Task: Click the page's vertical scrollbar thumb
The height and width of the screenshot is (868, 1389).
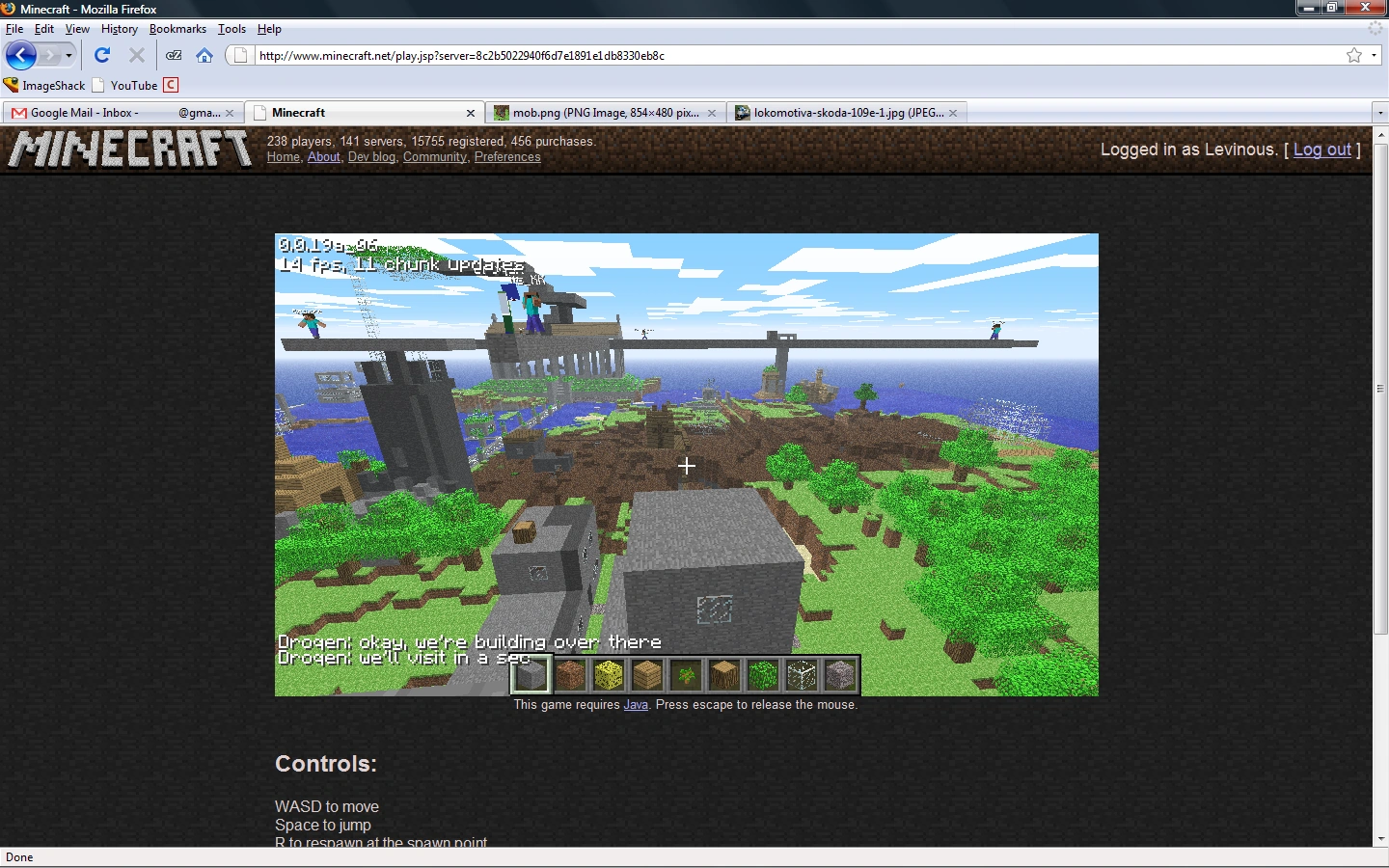Action: (1380, 389)
